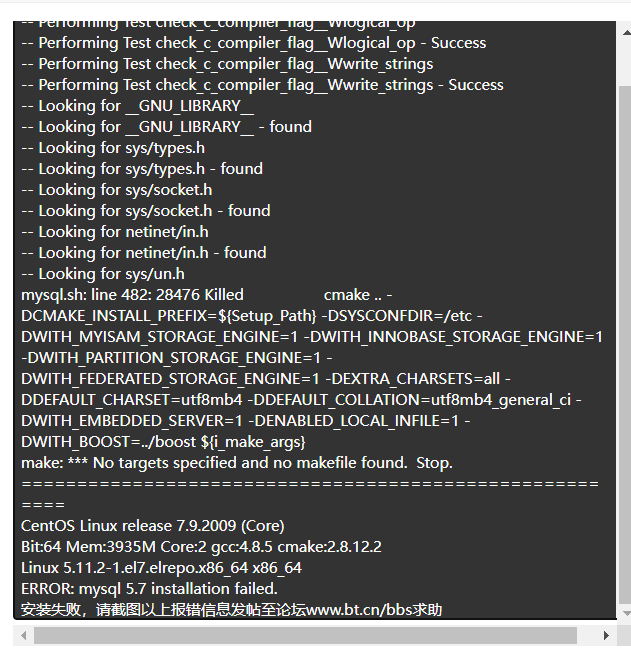Click the 'Wlogical_op - Success' test line
The width and height of the screenshot is (631, 665).
tap(254, 43)
